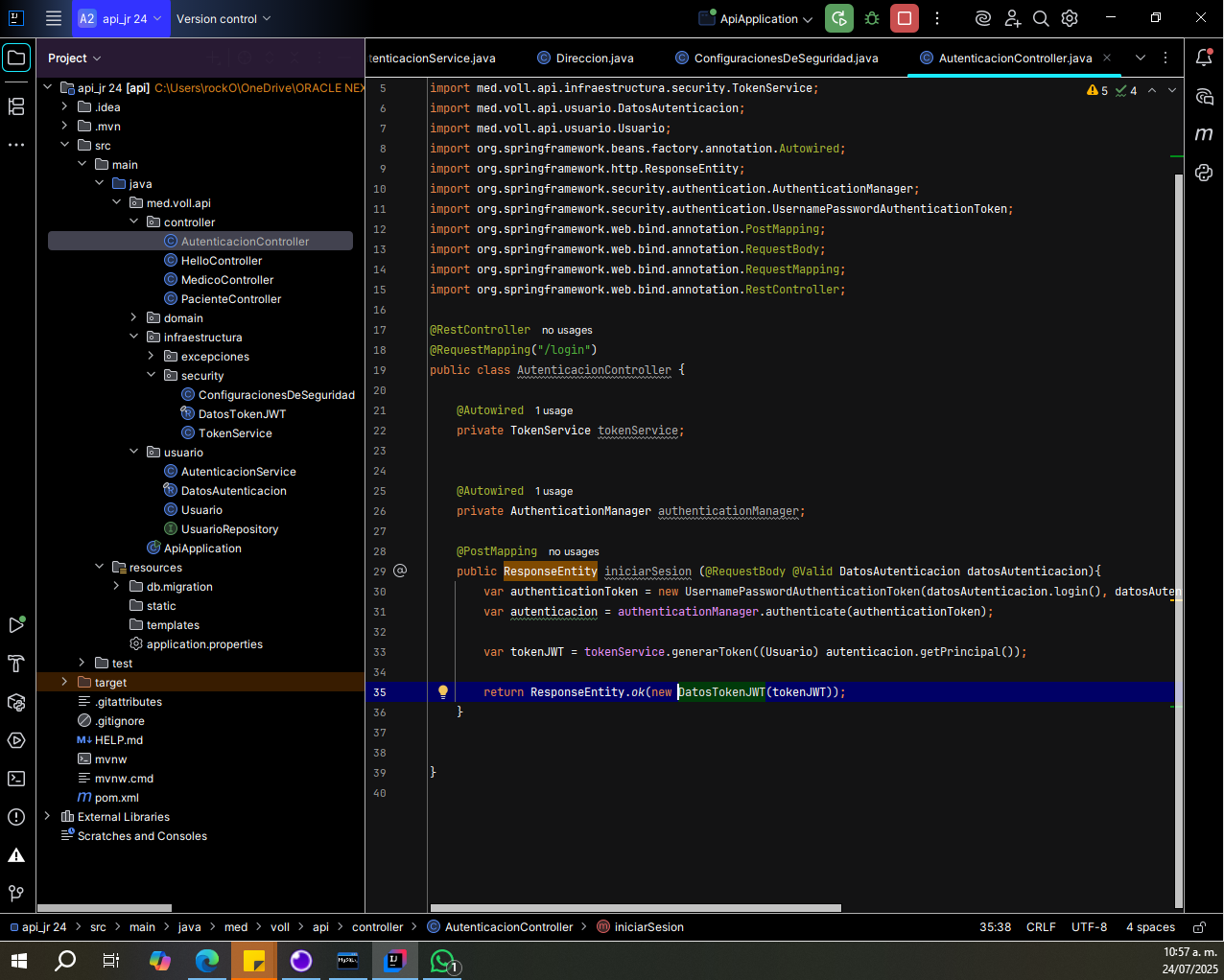Open the Maven tool window icon

point(1204,134)
